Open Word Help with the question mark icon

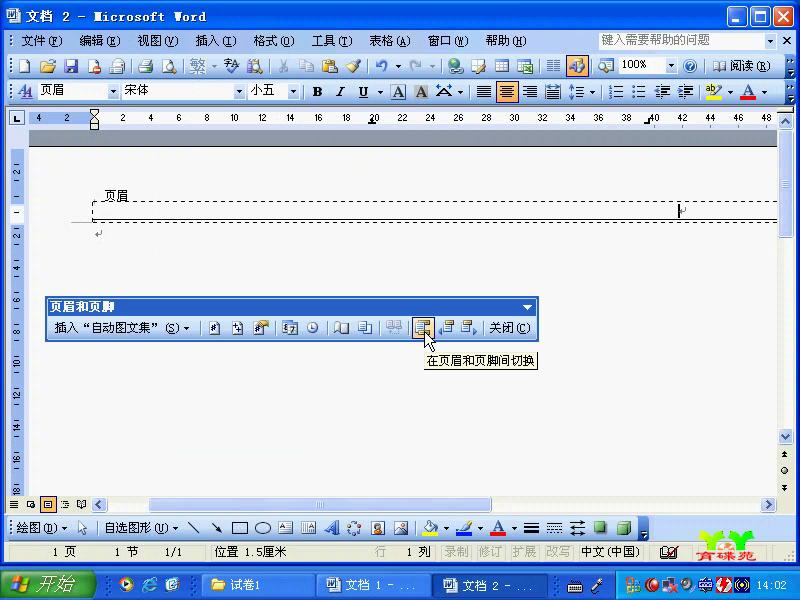[x=690, y=66]
